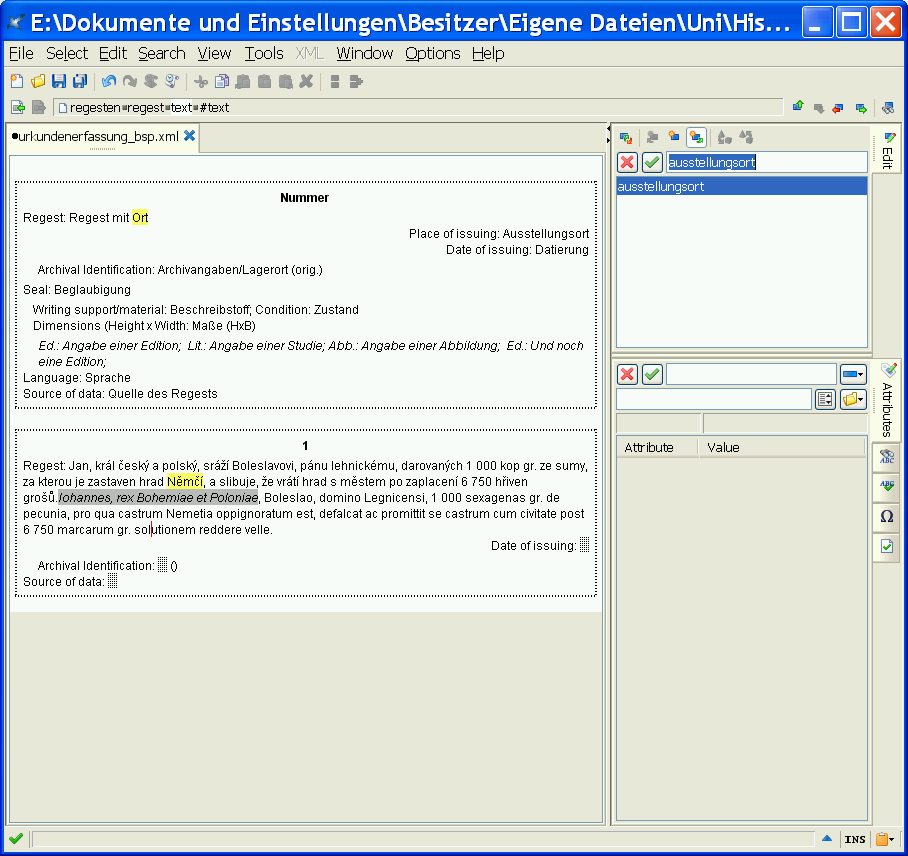The width and height of the screenshot is (908, 856).
Task: Open the folder chooser dropdown for attribute value
Action: click(853, 399)
